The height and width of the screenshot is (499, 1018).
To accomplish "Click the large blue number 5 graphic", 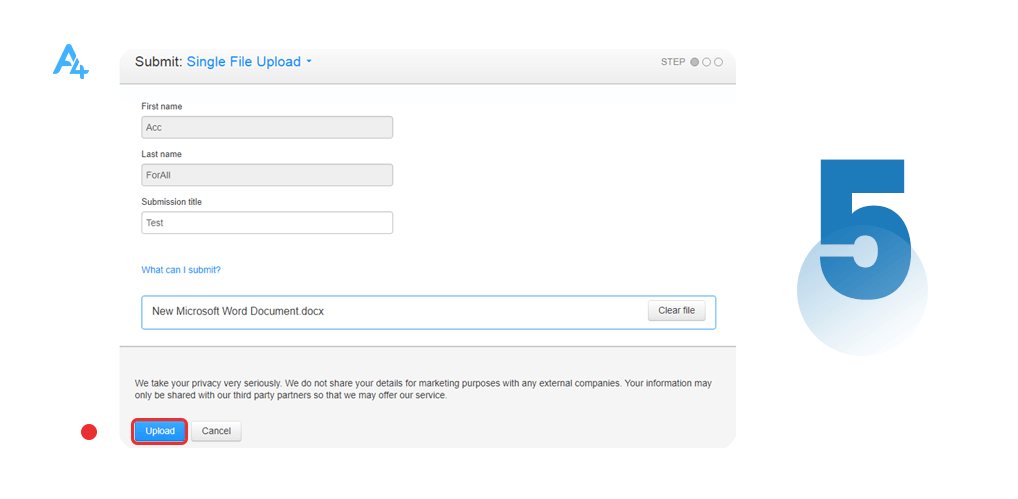I will tap(864, 229).
